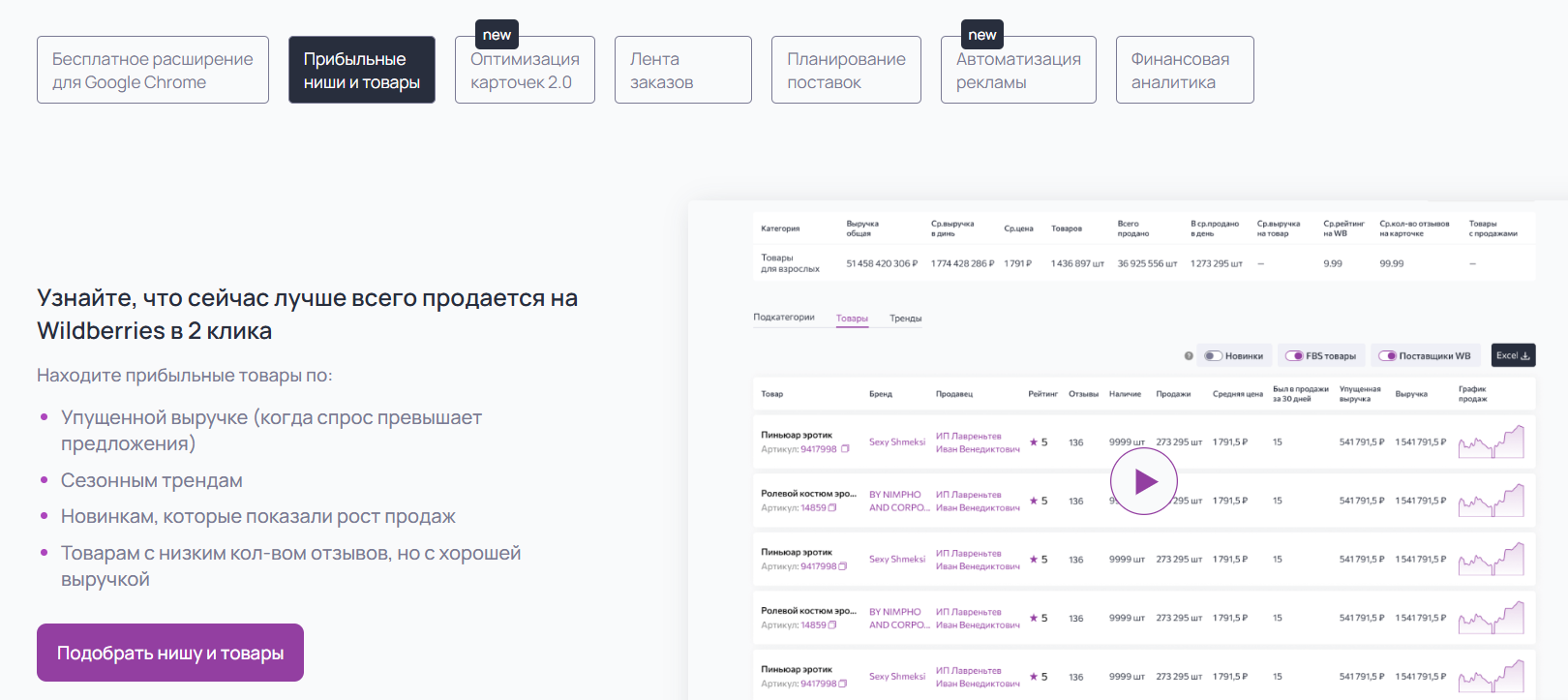The width and height of the screenshot is (1568, 700).
Task: Download the table via Excel button
Action: click(1513, 355)
